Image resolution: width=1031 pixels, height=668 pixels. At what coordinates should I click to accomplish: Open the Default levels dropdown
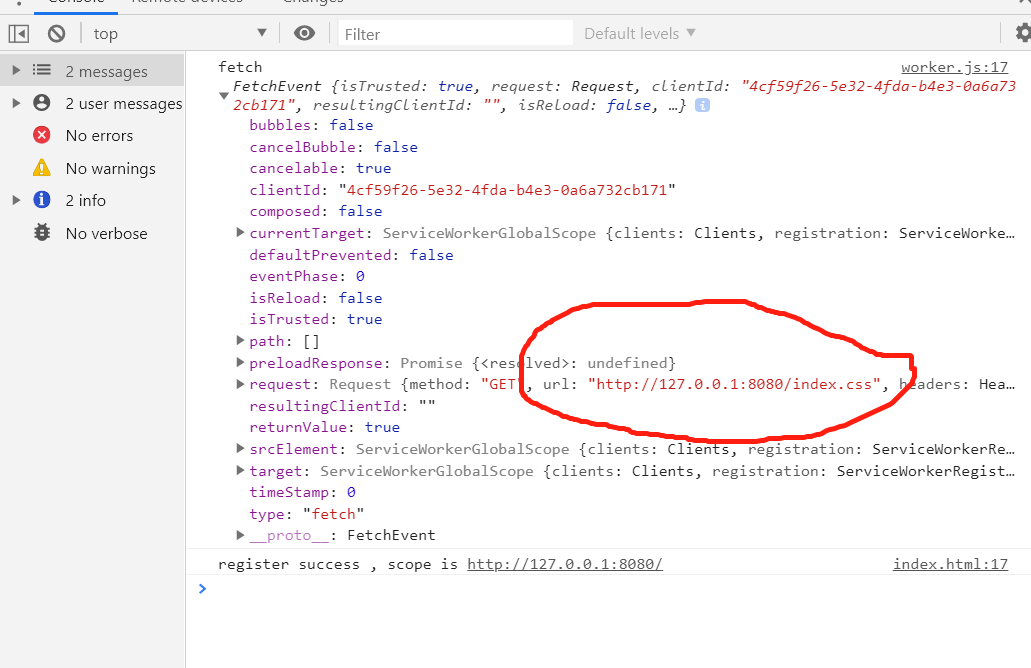coord(639,34)
